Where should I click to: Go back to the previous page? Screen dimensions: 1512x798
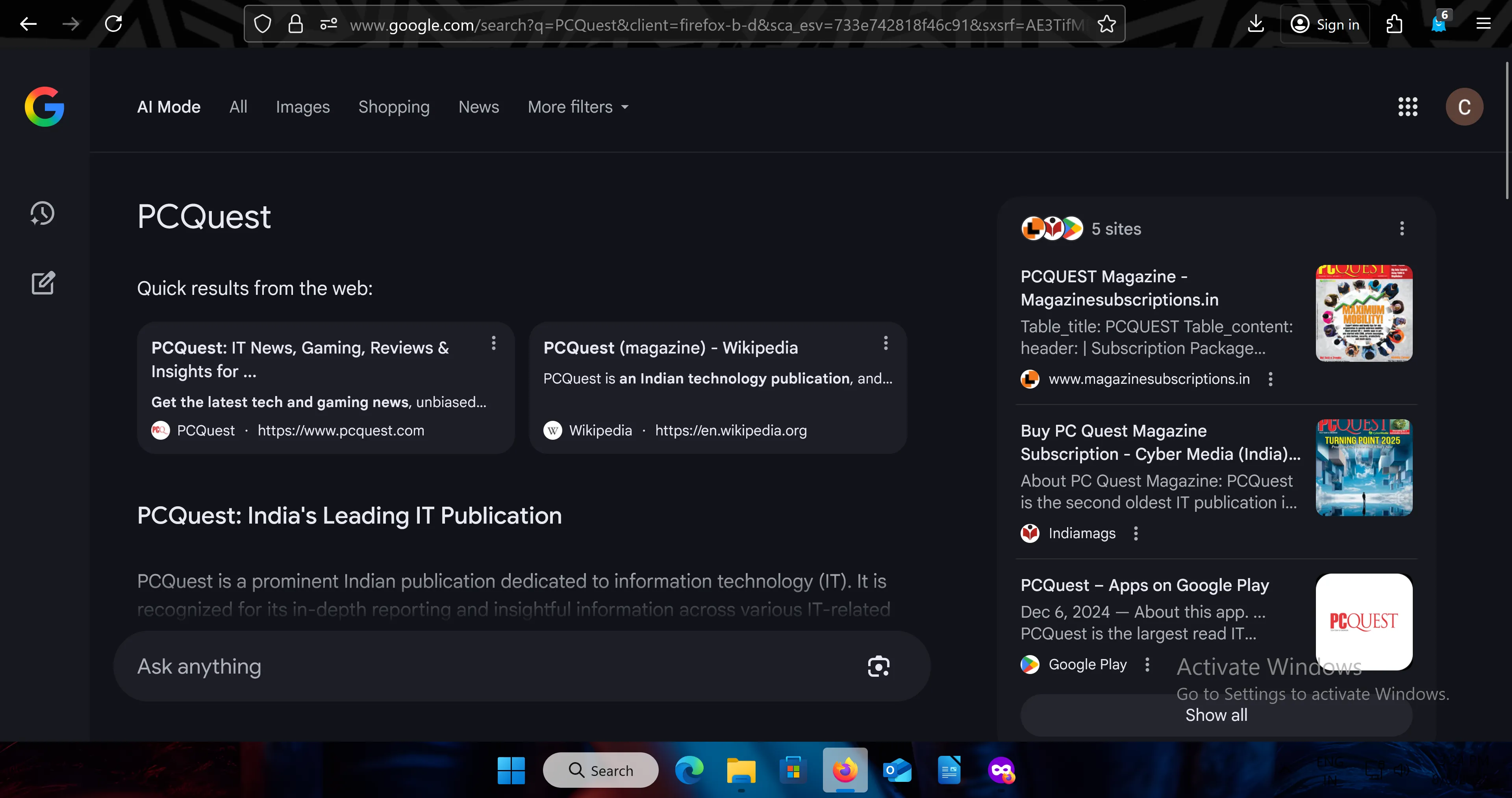[x=28, y=24]
